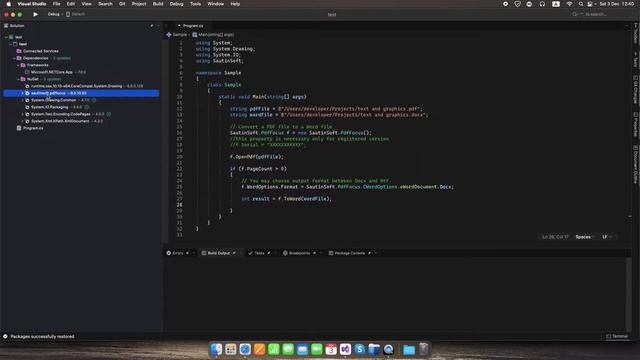The image size is (640, 360).
Task: Open the Debug menu in menu bar
Action: coord(176,4)
